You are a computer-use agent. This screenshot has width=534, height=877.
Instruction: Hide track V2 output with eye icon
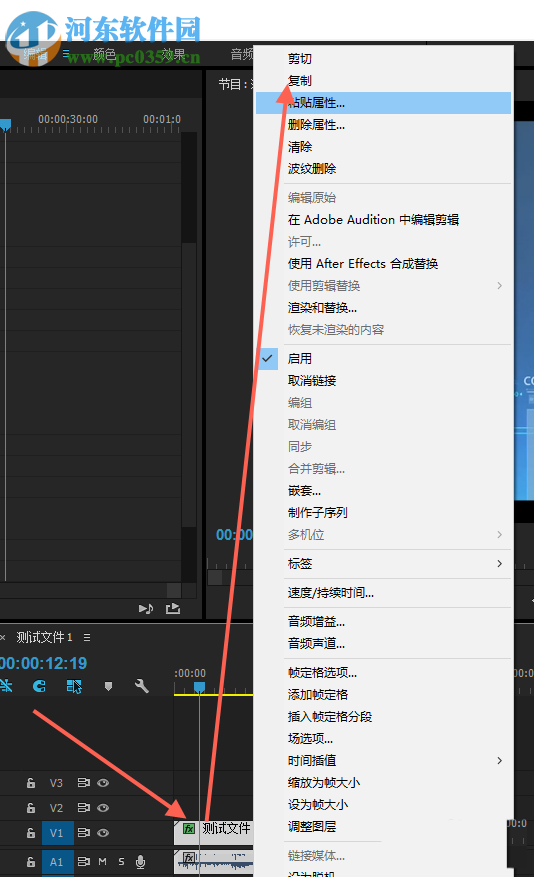103,808
